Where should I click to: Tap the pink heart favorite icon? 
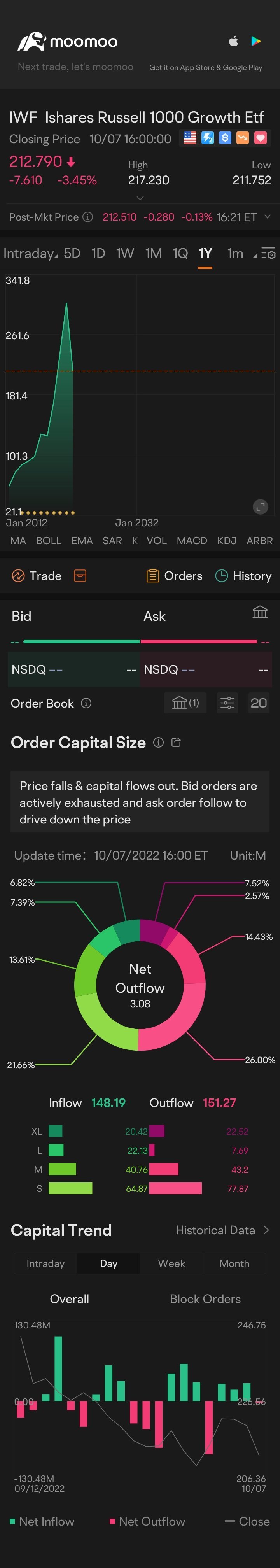click(x=261, y=138)
